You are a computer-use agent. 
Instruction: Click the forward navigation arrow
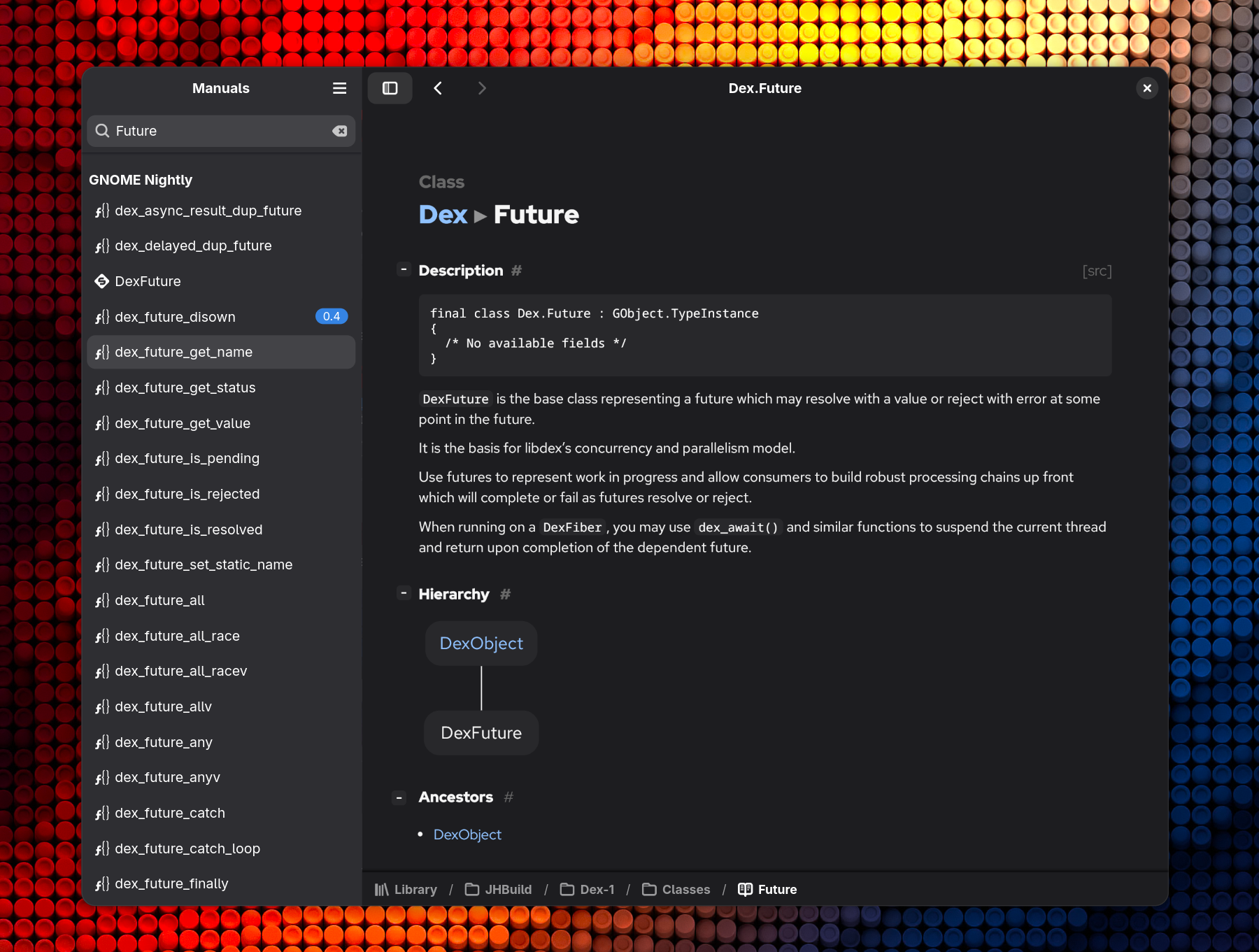(x=481, y=88)
